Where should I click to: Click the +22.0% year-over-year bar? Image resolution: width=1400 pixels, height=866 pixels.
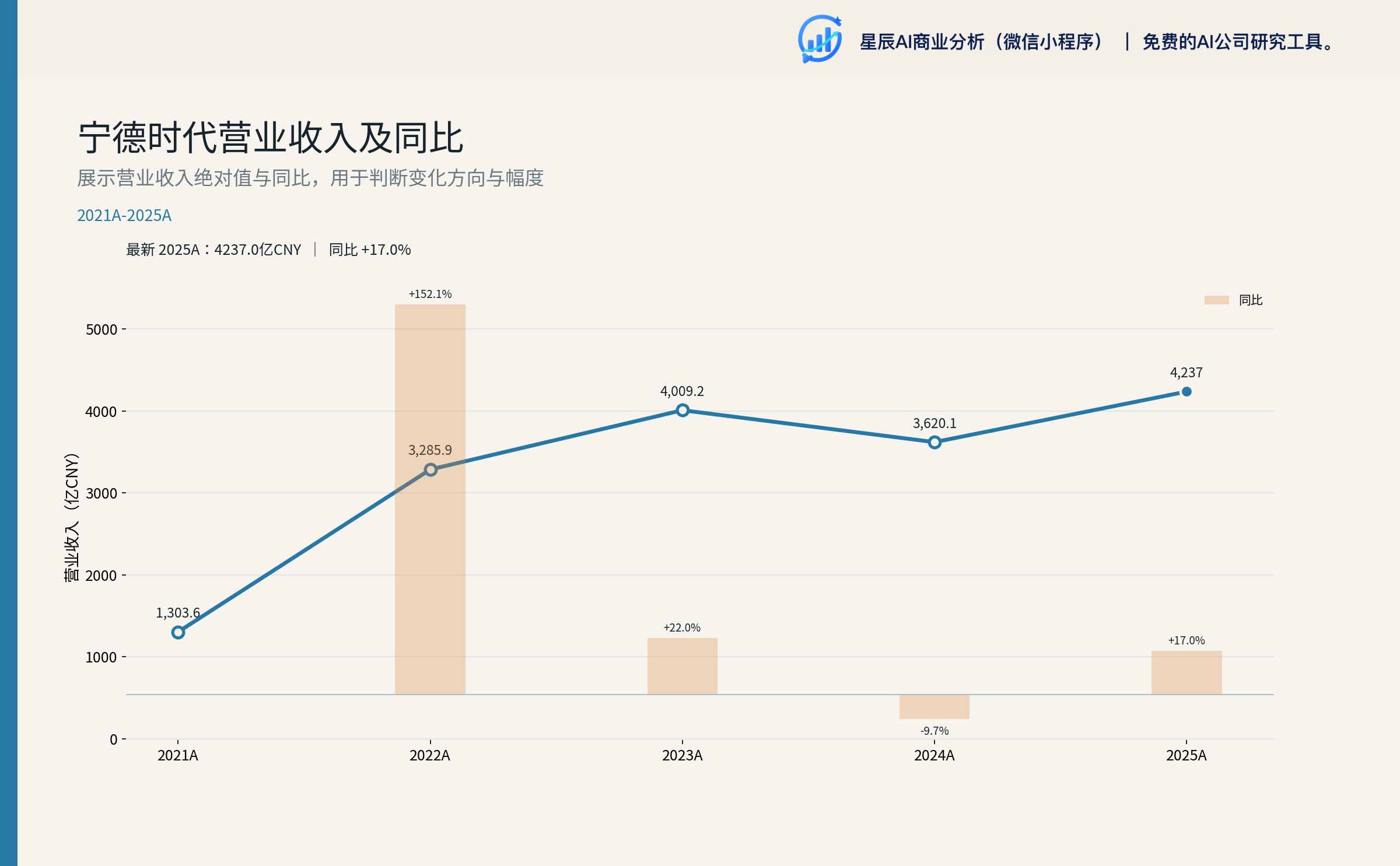coord(682,666)
